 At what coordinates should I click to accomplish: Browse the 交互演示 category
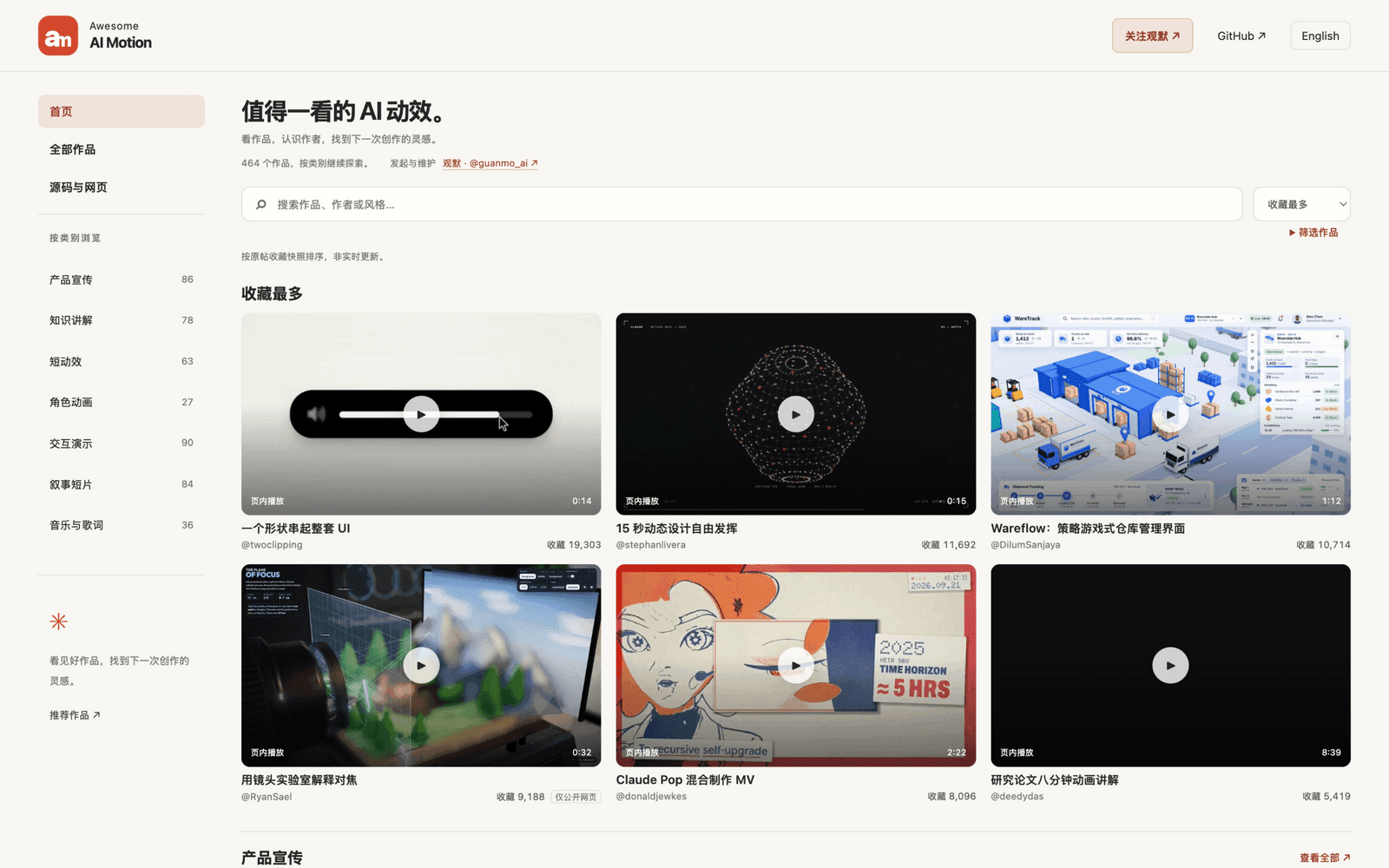point(122,443)
